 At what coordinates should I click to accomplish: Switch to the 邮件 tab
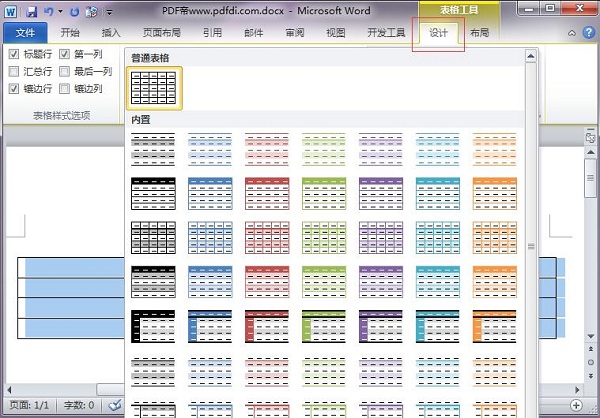254,33
